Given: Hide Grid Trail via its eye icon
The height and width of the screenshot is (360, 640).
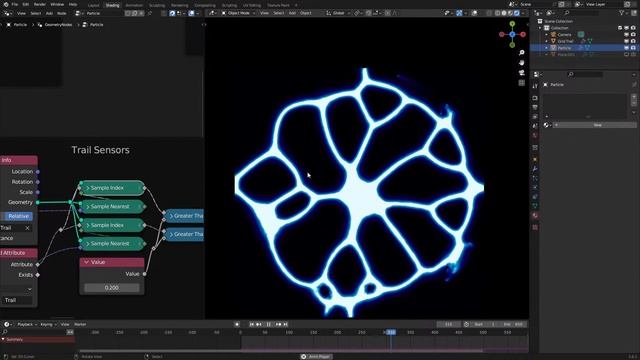Looking at the screenshot, I should [x=627, y=41].
